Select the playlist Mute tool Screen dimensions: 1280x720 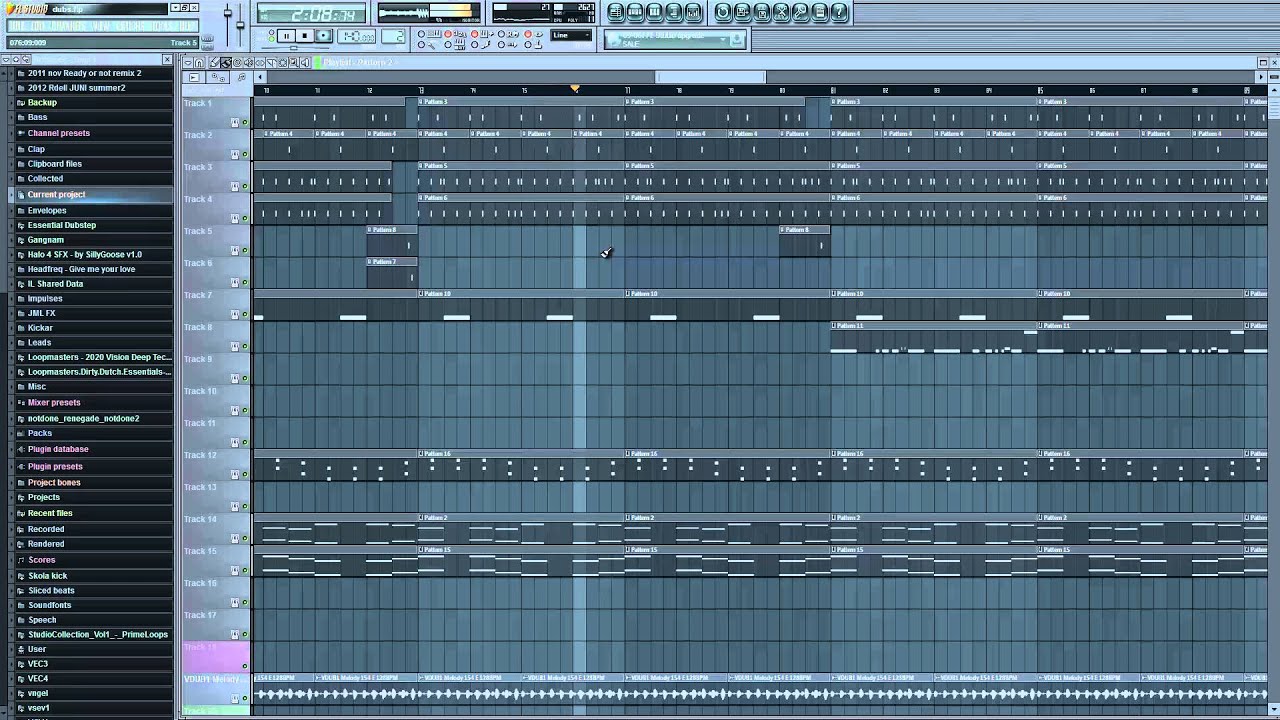[249, 62]
